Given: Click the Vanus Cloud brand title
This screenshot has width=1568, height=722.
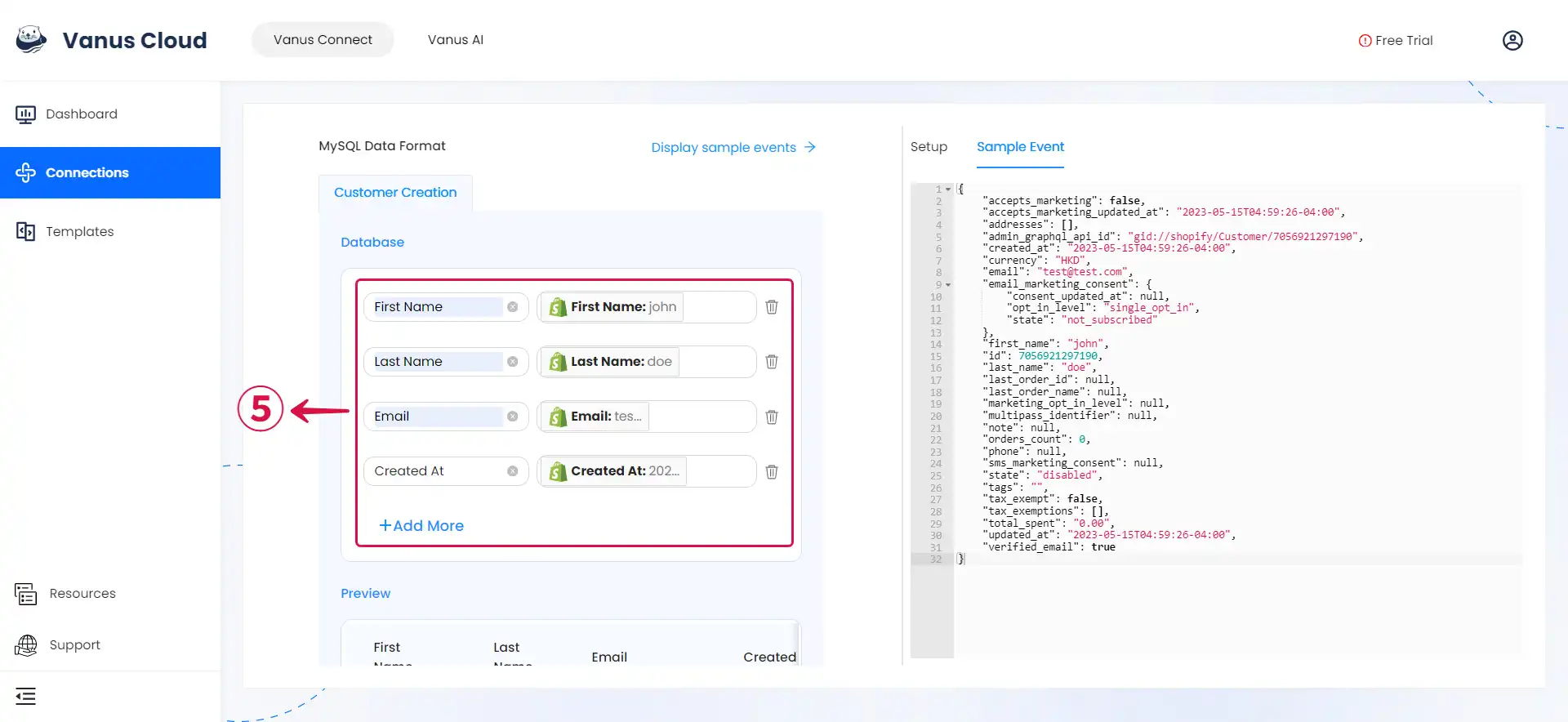Looking at the screenshot, I should click(135, 40).
